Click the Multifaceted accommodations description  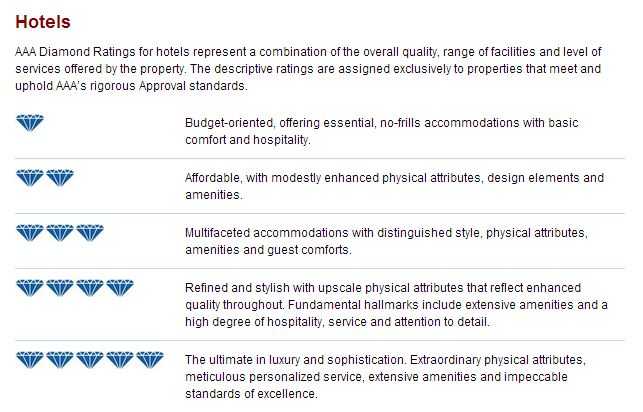(386, 241)
